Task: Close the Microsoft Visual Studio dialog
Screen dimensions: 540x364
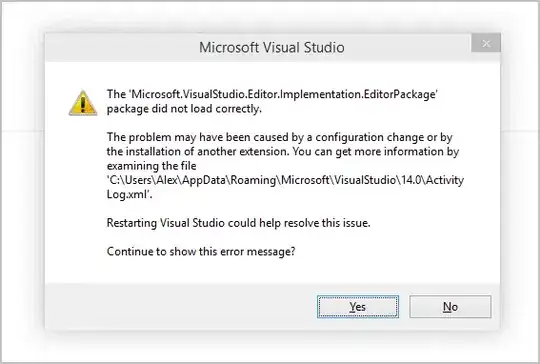Action: pyautogui.click(x=486, y=43)
